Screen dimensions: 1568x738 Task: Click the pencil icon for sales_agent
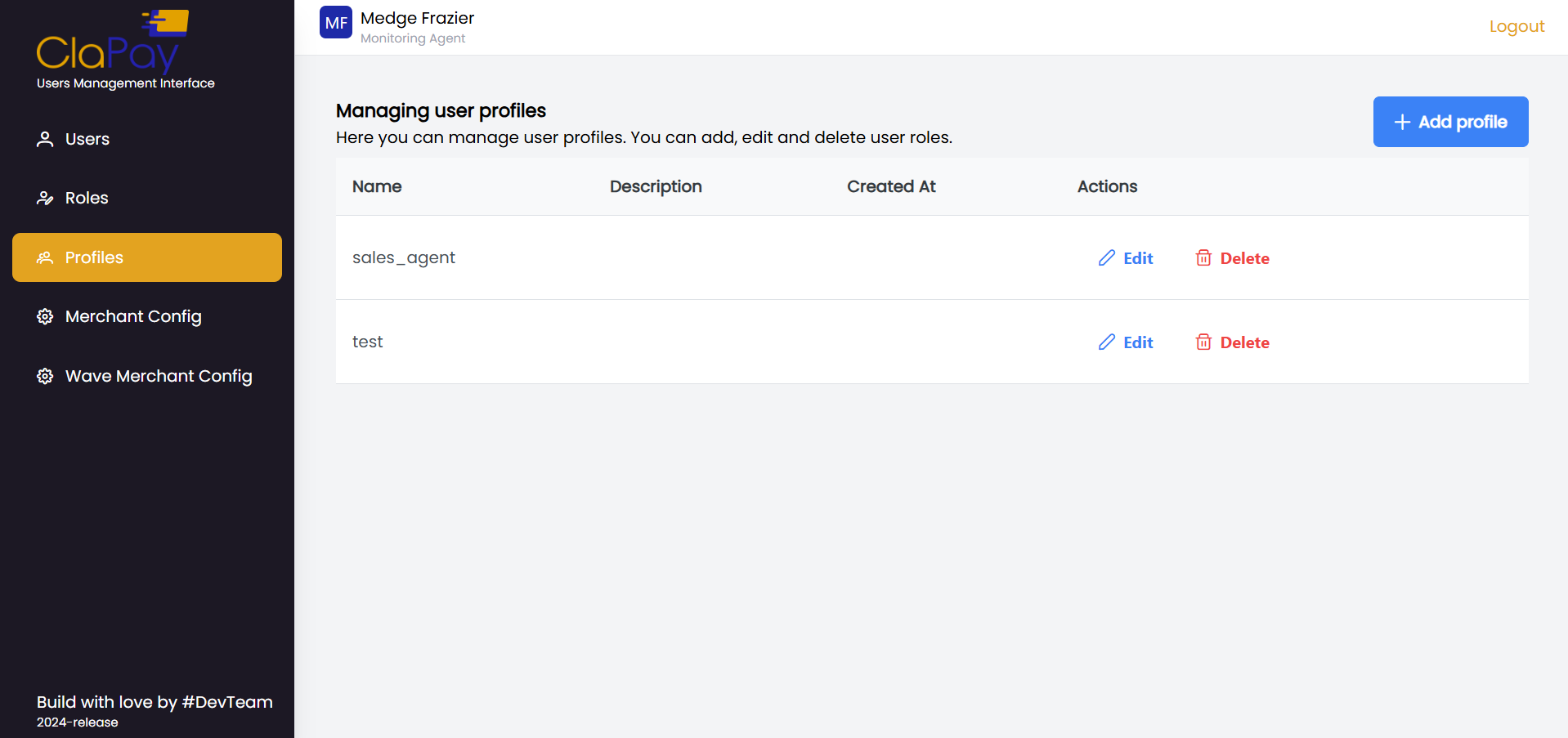coord(1106,258)
